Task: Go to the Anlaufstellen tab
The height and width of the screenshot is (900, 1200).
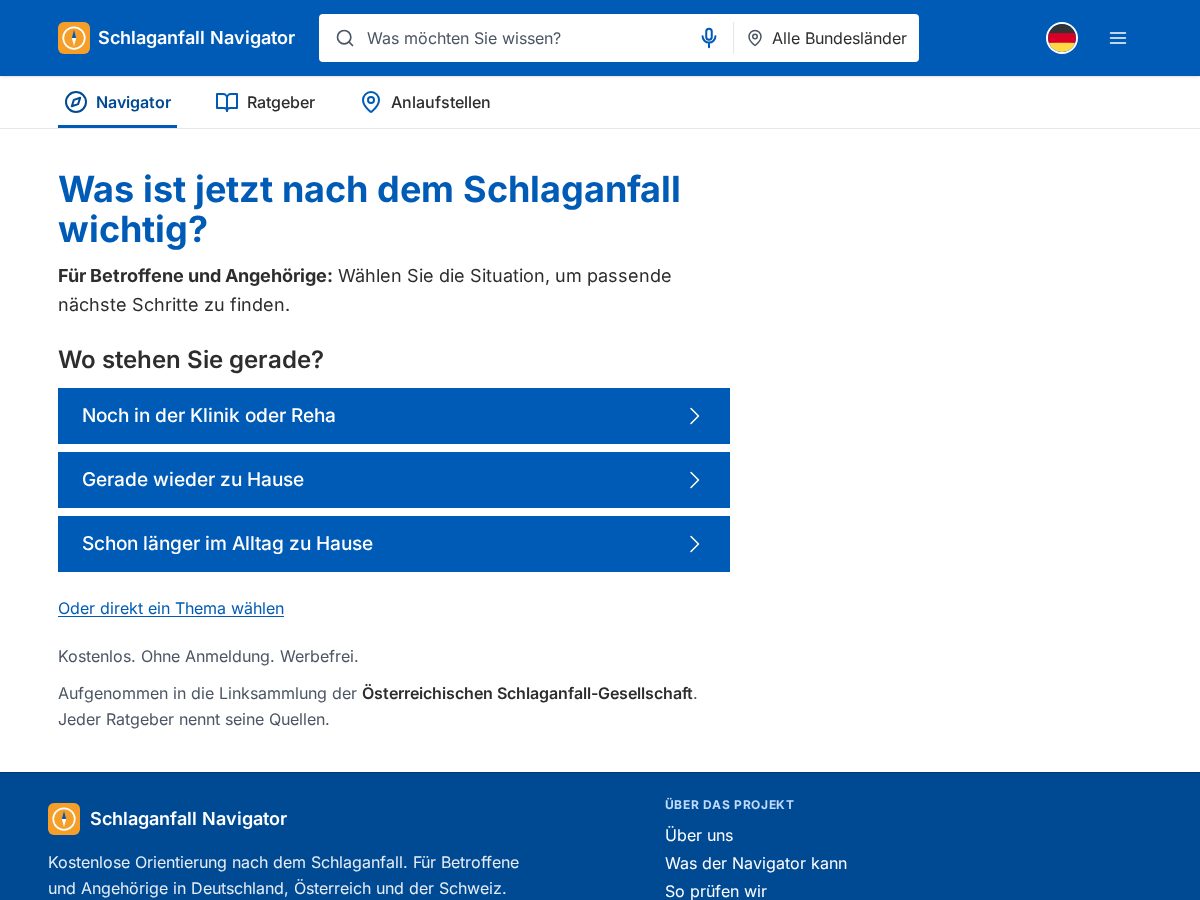Action: click(x=425, y=102)
